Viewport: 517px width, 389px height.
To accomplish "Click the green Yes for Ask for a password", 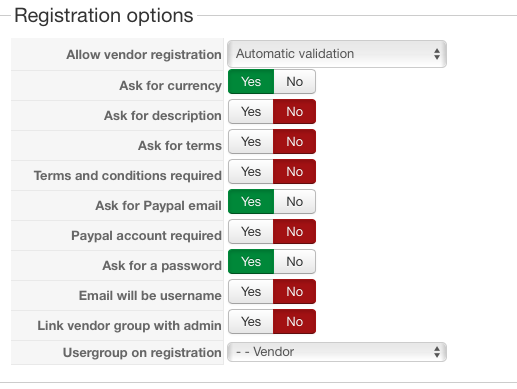I will pyautogui.click(x=251, y=262).
